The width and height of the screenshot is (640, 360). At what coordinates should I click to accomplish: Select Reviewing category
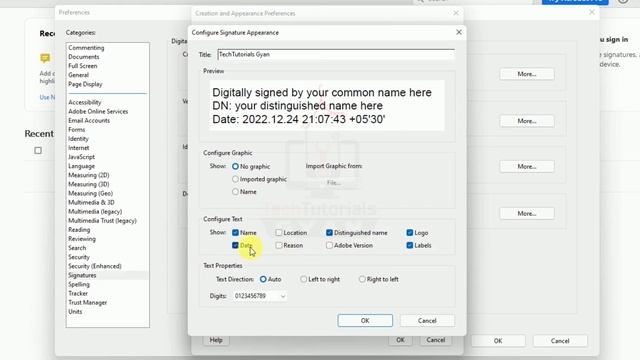pos(82,239)
